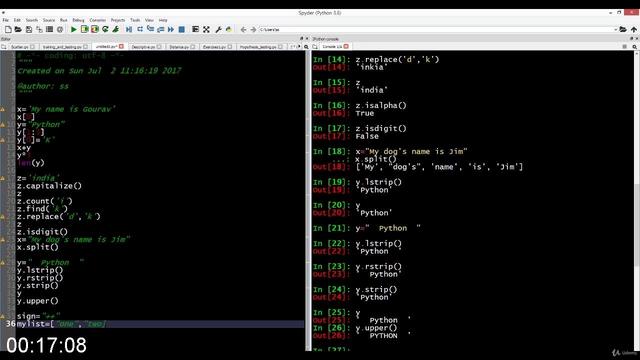Expand the working directory dropdown
Viewport: 640px width, 360px height.
tap(616, 29)
